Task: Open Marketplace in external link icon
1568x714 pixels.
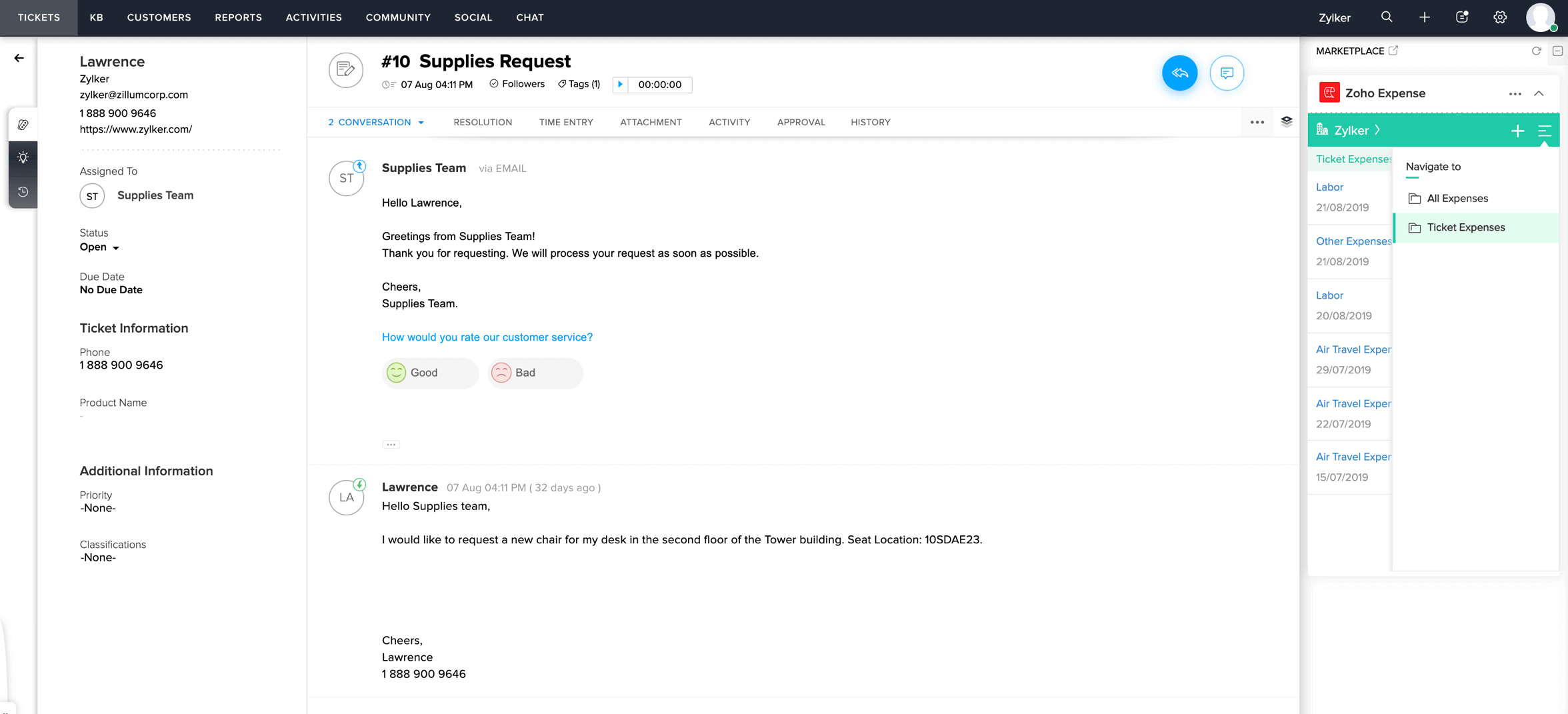Action: pos(1393,51)
